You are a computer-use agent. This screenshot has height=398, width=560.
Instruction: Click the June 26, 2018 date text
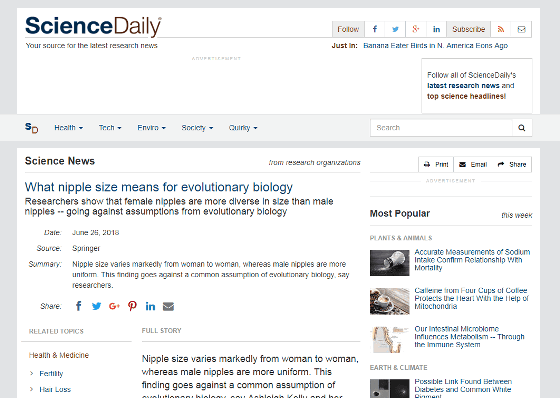[95, 233]
